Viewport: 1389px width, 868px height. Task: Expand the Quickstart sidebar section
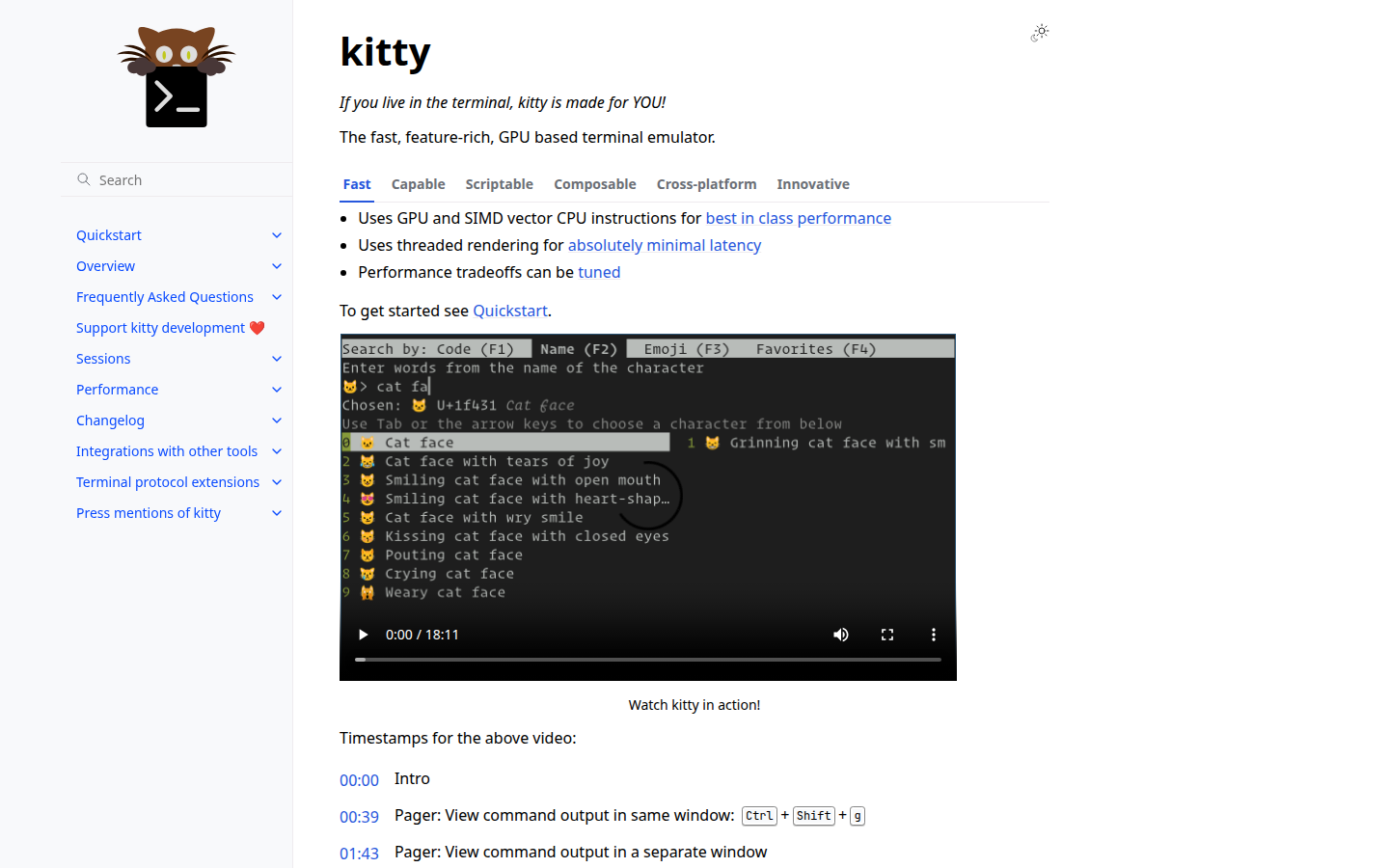point(277,235)
